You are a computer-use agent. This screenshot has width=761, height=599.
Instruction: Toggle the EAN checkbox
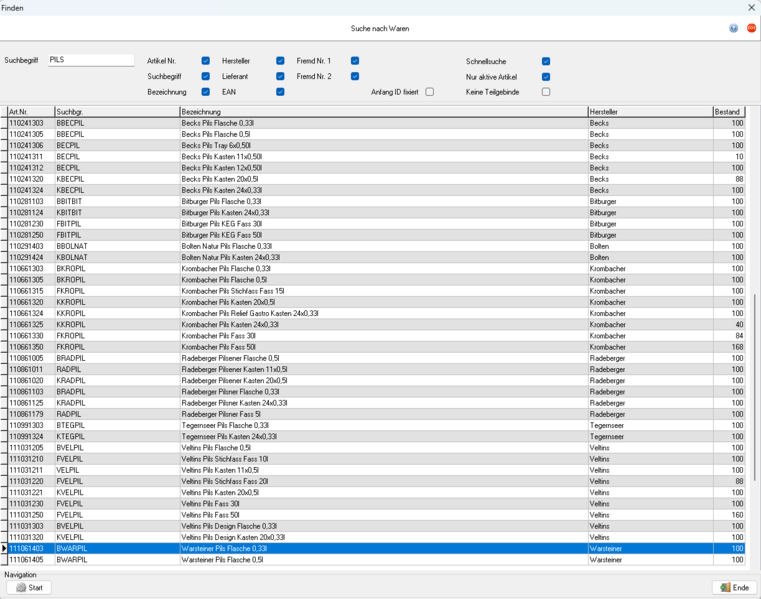(x=280, y=92)
